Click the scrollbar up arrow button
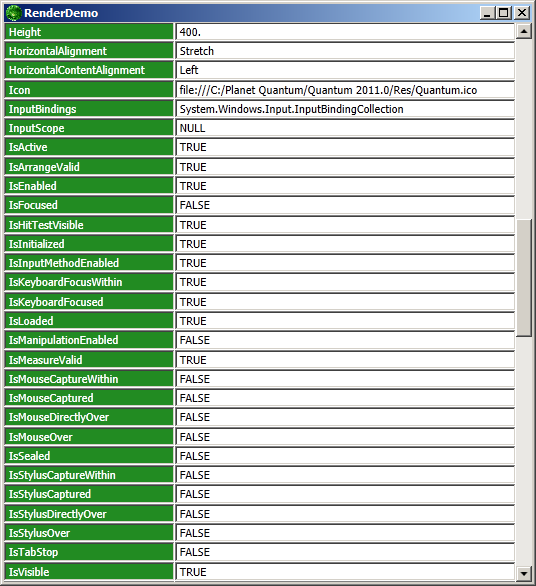Screen dimensions: 536x586 click(x=524, y=31)
